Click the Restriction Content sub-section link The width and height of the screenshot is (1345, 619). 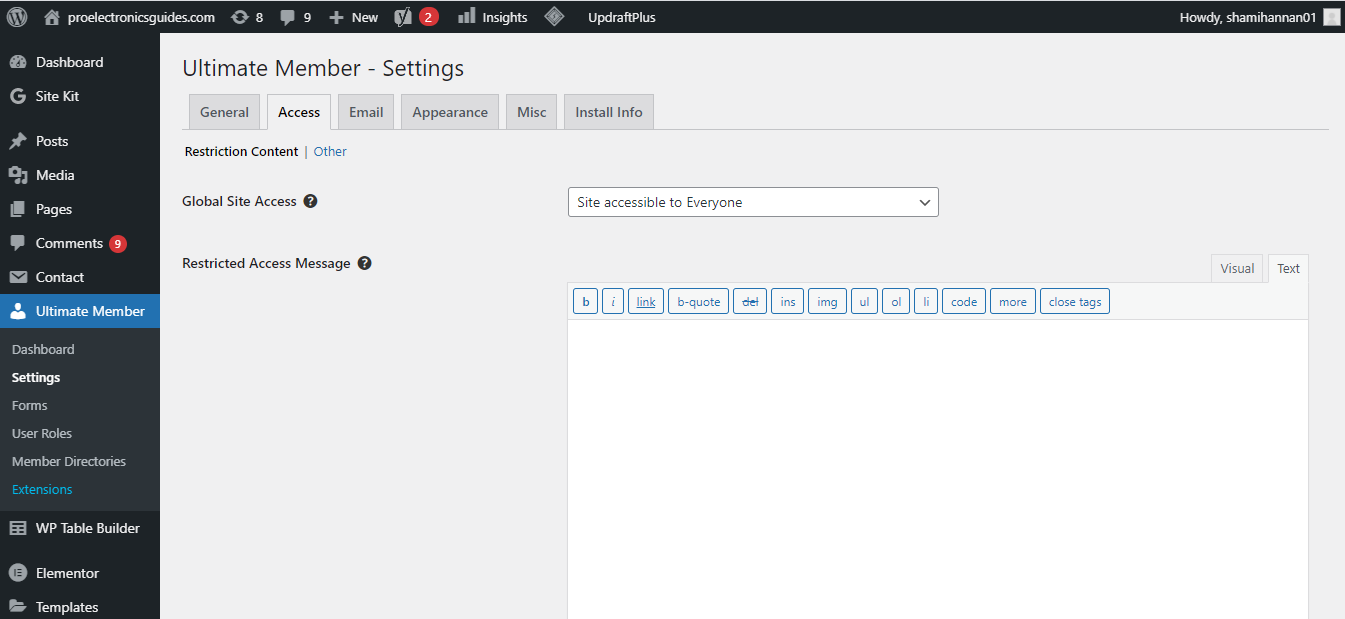click(241, 152)
